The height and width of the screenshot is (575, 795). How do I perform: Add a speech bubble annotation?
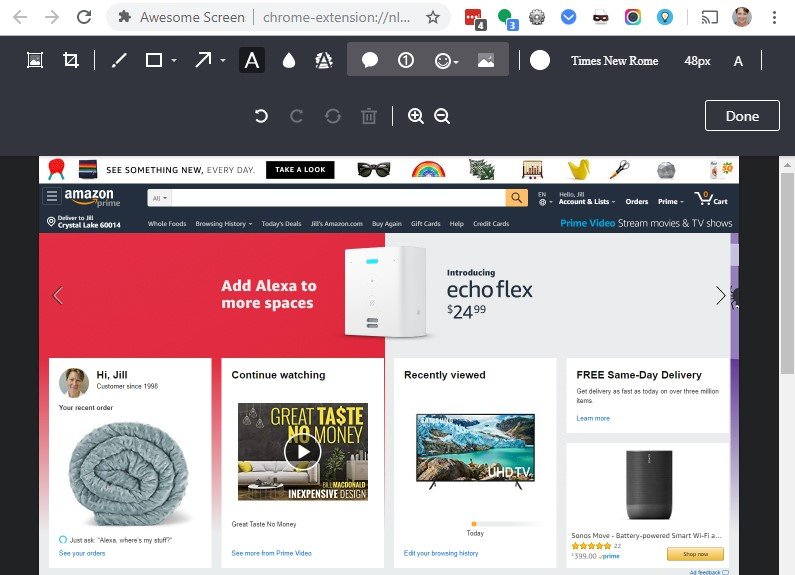tap(370, 61)
